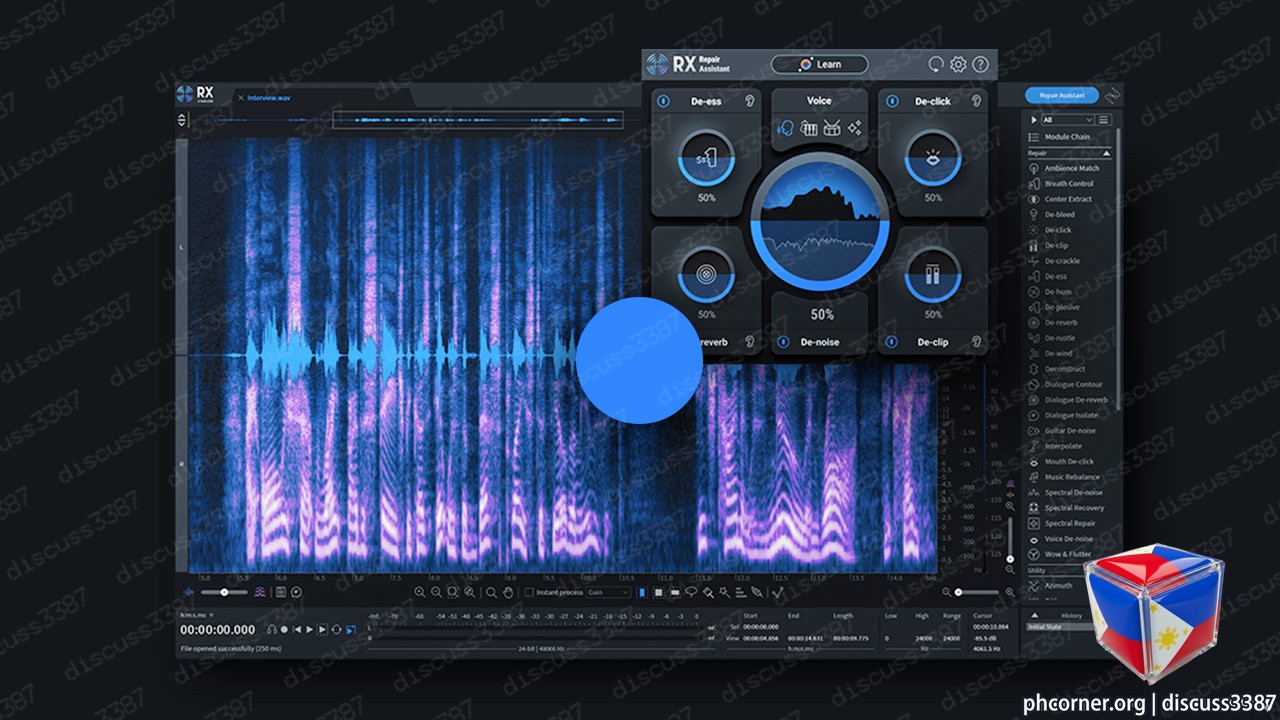Open De-plosive module

pos(1062,307)
